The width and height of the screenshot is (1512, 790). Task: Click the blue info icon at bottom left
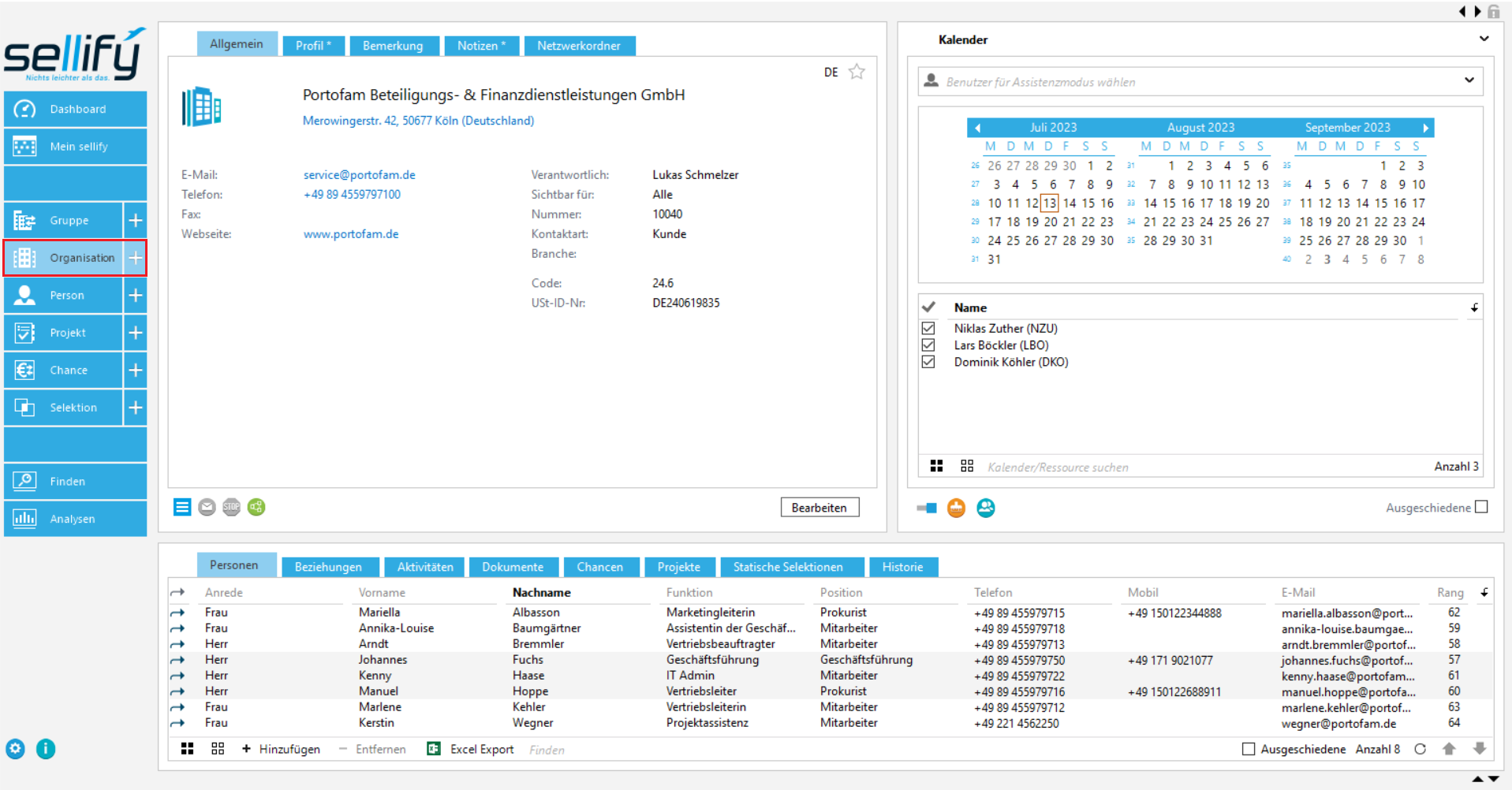click(x=46, y=749)
